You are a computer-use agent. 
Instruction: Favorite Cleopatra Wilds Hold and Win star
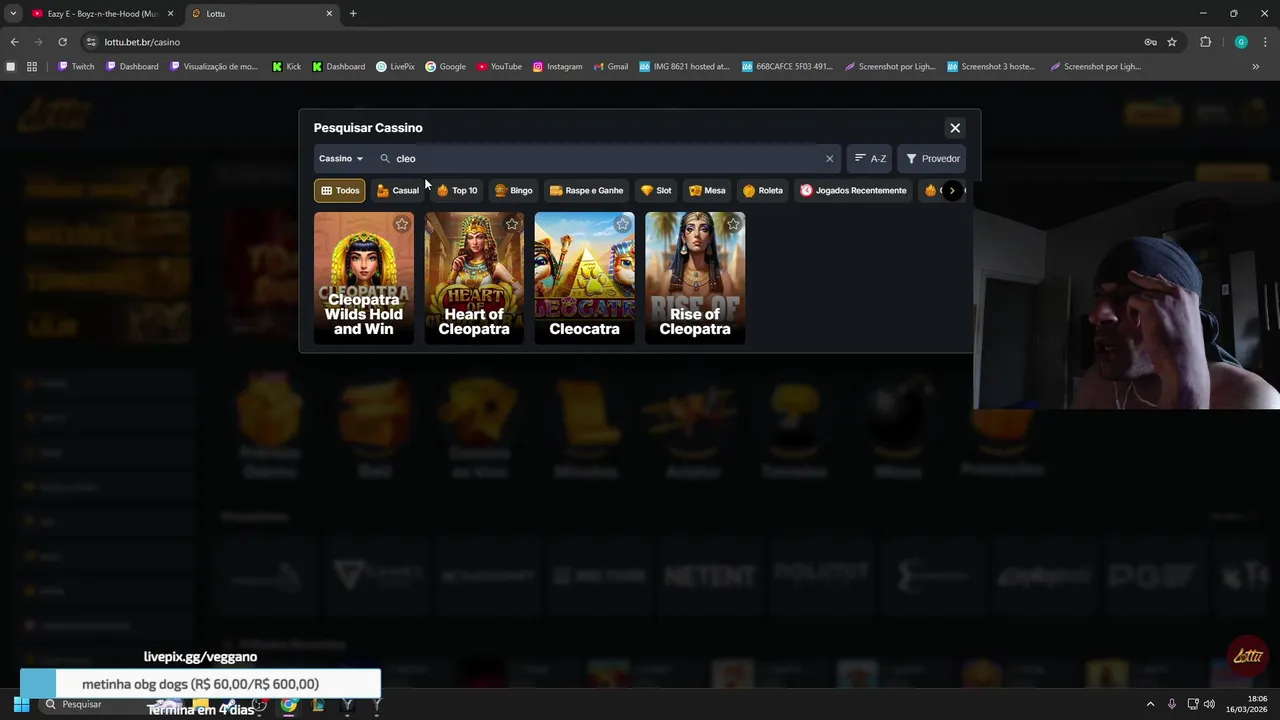[x=401, y=224]
